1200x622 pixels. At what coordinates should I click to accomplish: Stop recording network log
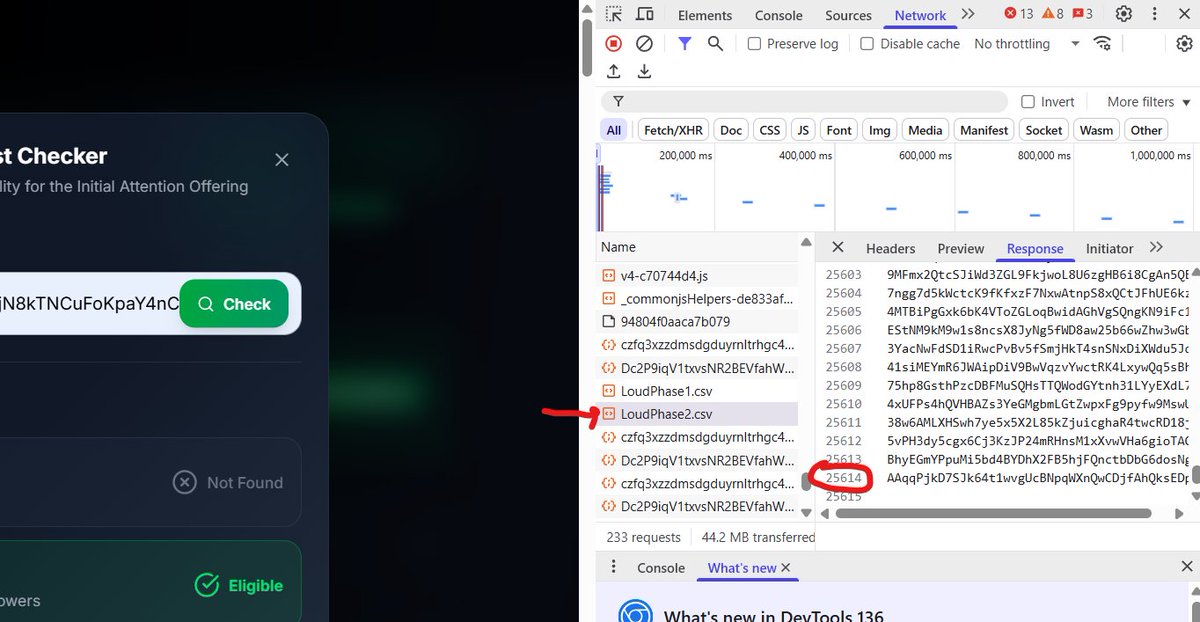coord(613,43)
